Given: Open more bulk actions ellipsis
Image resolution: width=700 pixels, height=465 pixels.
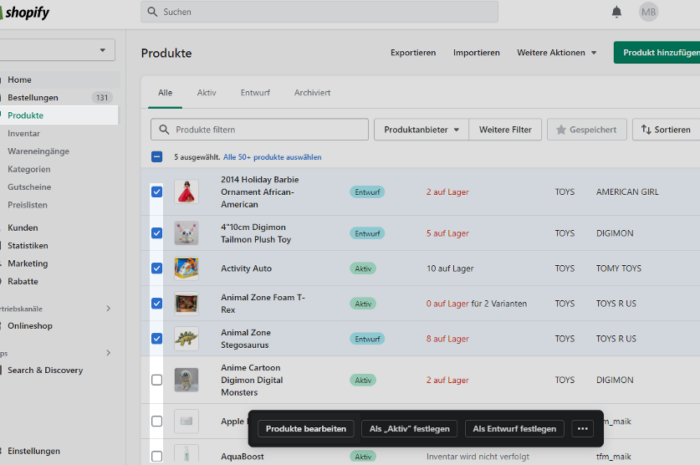Looking at the screenshot, I should point(583,429).
